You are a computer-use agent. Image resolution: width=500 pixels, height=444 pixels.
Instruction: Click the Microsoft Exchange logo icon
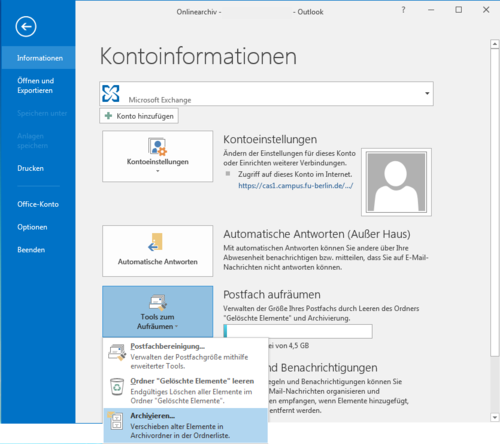coord(111,93)
